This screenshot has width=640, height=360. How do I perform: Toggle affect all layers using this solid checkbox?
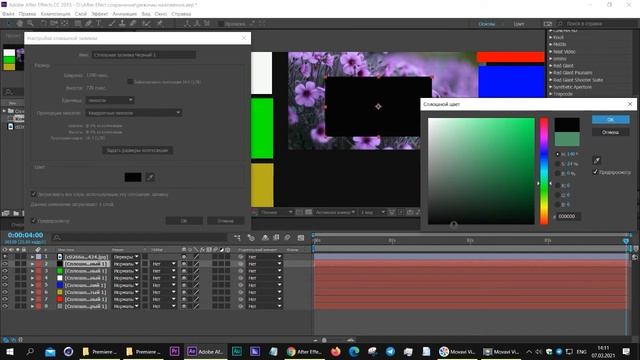point(34,194)
